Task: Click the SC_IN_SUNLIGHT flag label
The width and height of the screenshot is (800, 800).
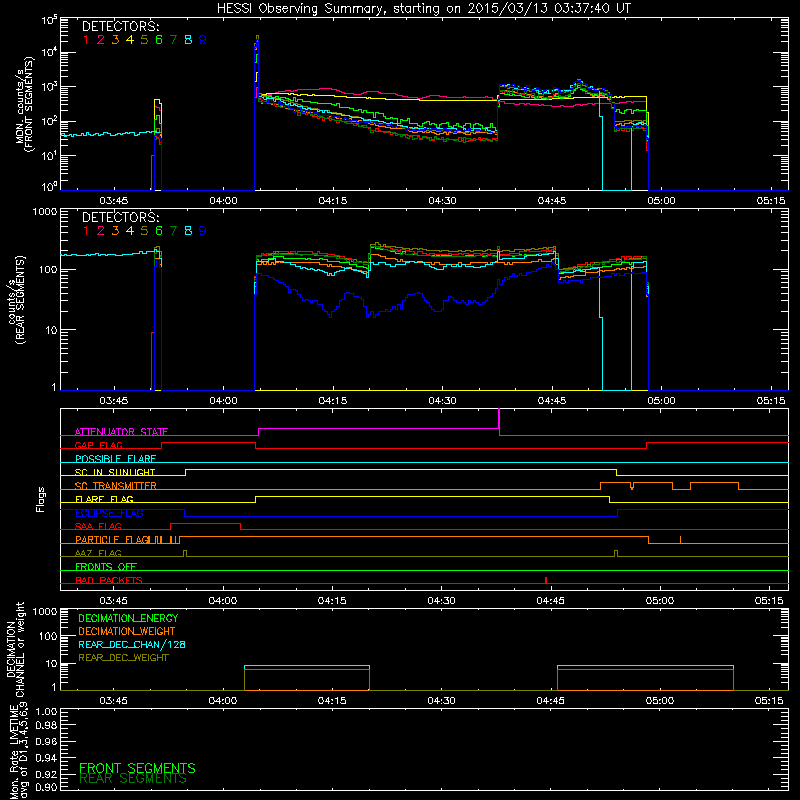Action: coord(115,472)
